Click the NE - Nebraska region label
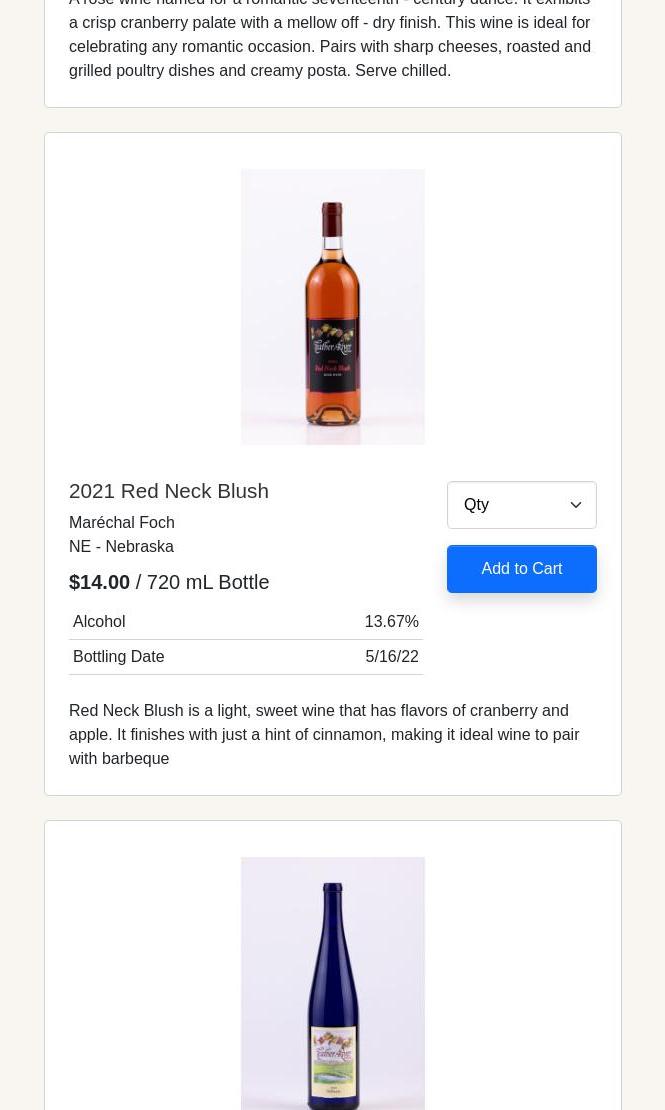665x1110 pixels. click(x=121, y=547)
